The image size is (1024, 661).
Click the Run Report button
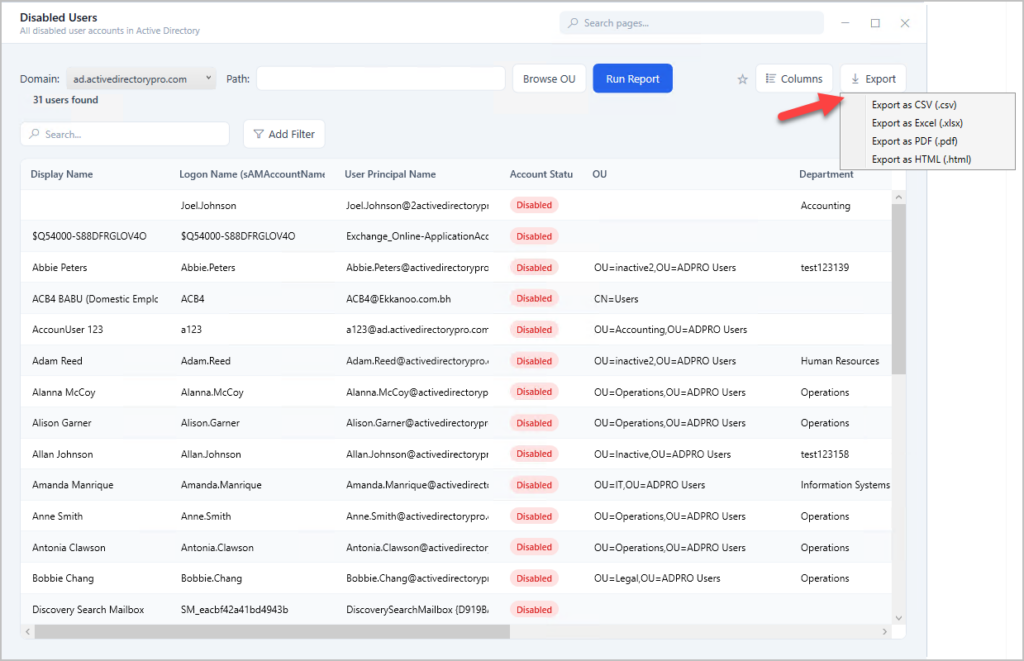633,78
